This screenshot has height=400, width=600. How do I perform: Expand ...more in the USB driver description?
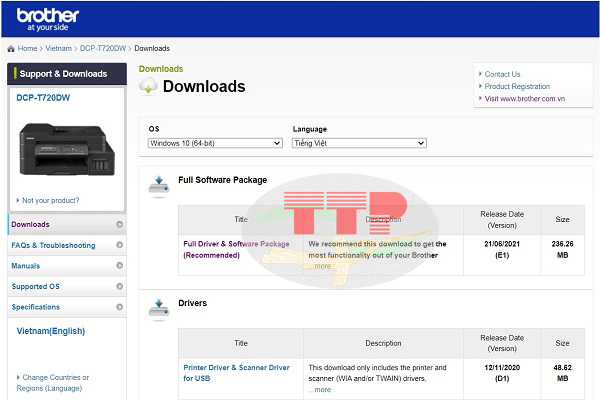[x=320, y=390]
